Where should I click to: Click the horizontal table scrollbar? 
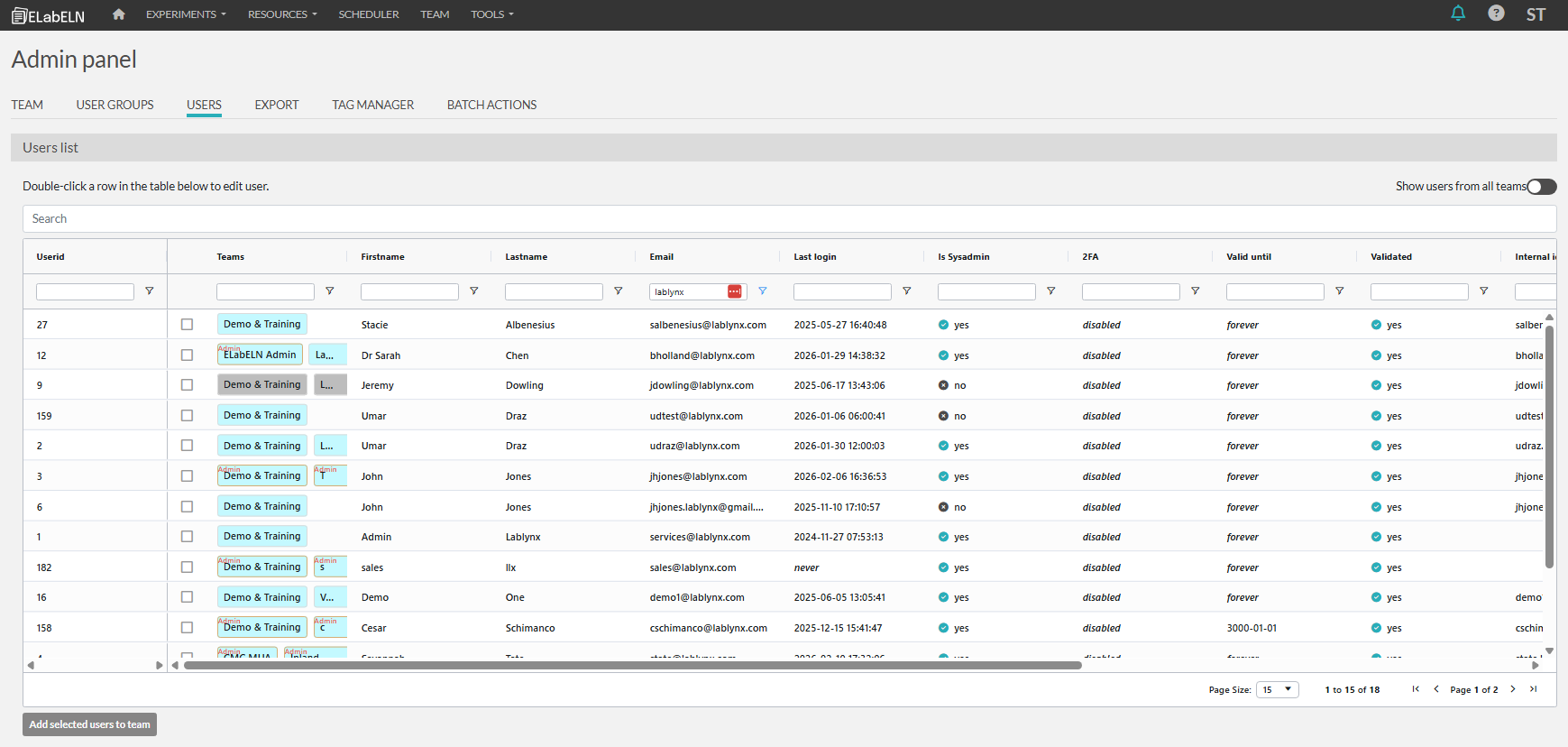(x=631, y=666)
